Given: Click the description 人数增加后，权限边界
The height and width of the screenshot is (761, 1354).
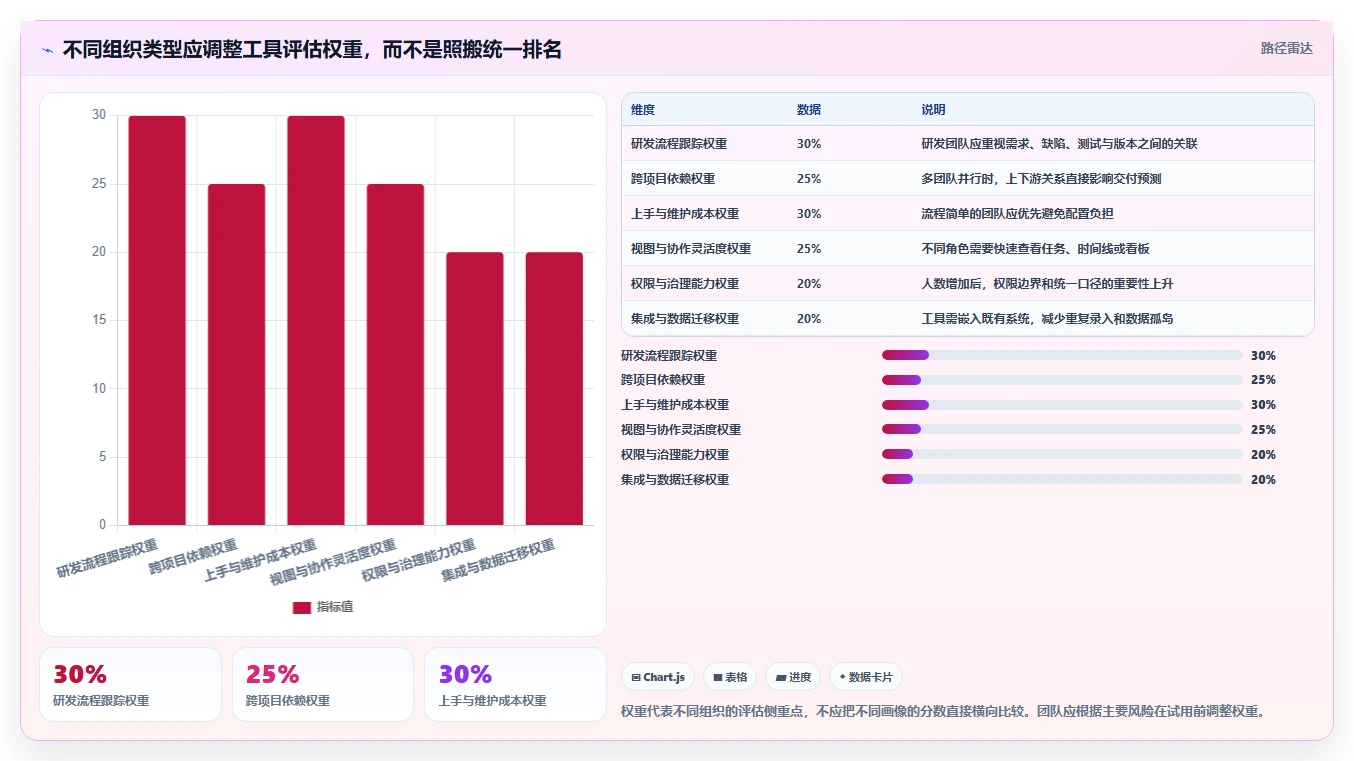Looking at the screenshot, I should (1047, 284).
